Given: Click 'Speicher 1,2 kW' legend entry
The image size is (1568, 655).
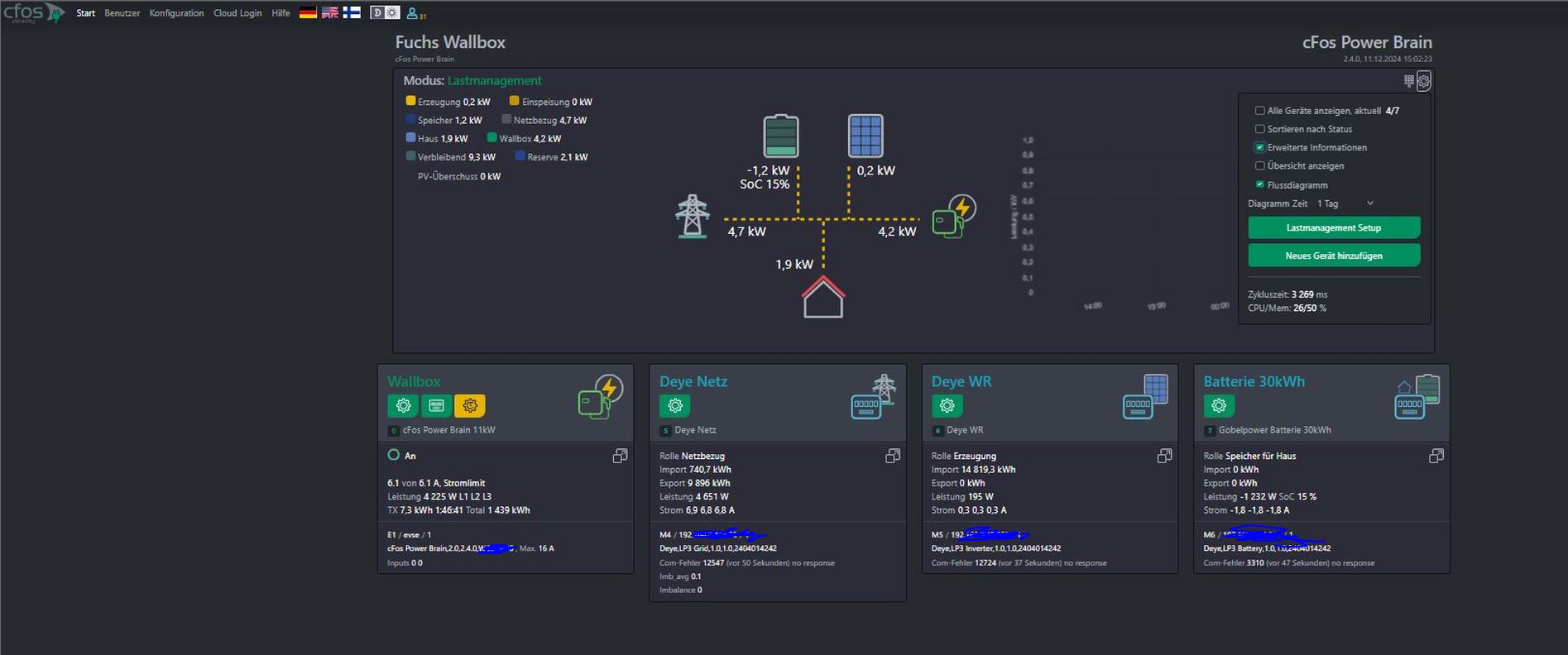Looking at the screenshot, I should (x=444, y=120).
